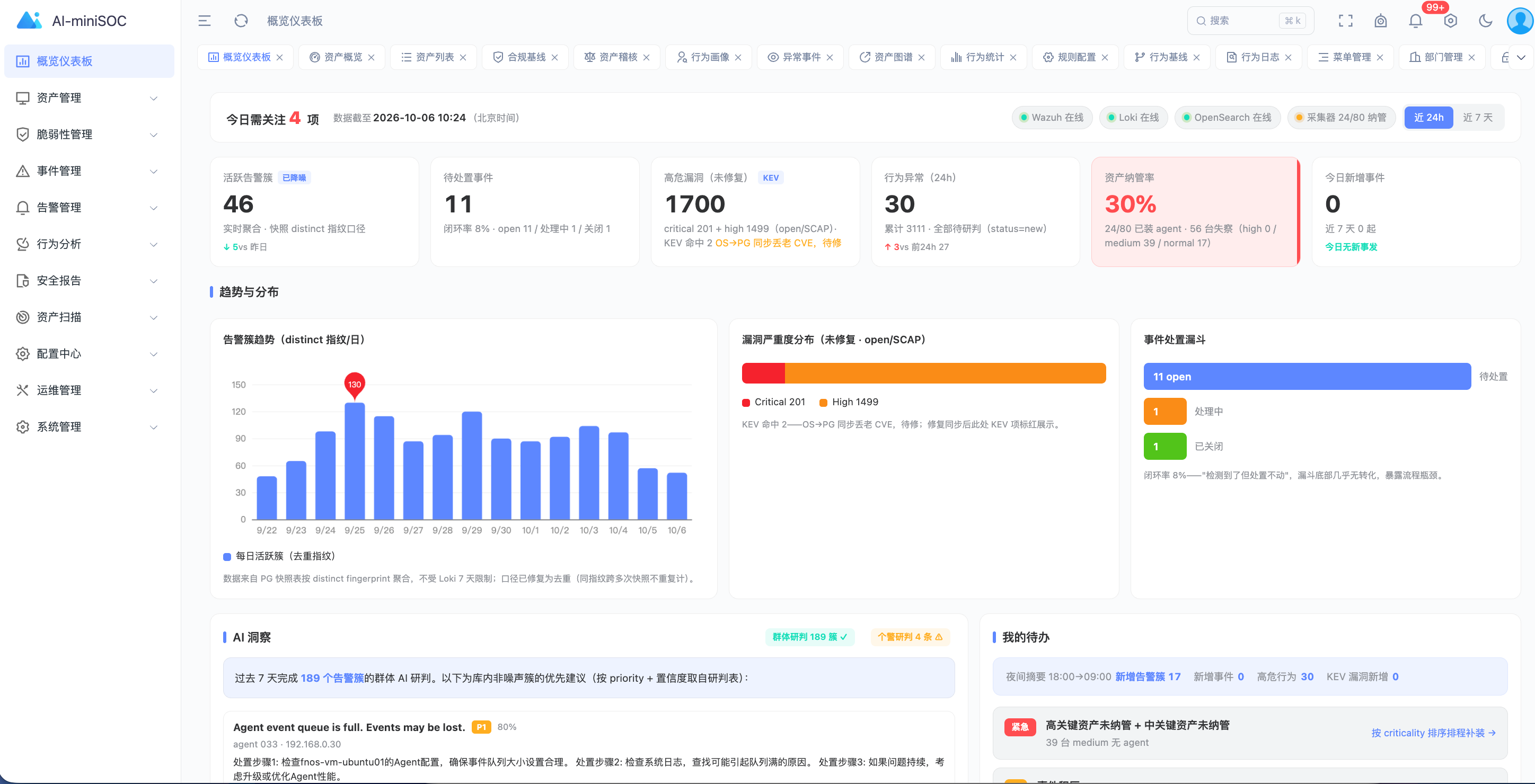Viewport: 1535px width, 784px height.
Task: Click the orange High severity bar segment
Action: coord(945,373)
